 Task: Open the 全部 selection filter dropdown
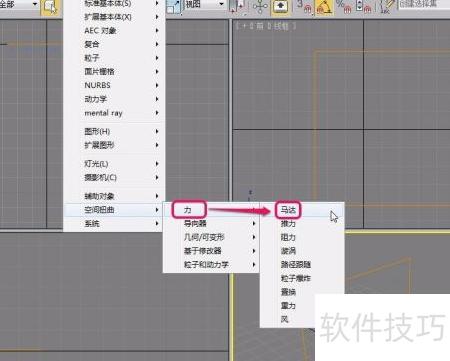pyautogui.click(x=19, y=5)
